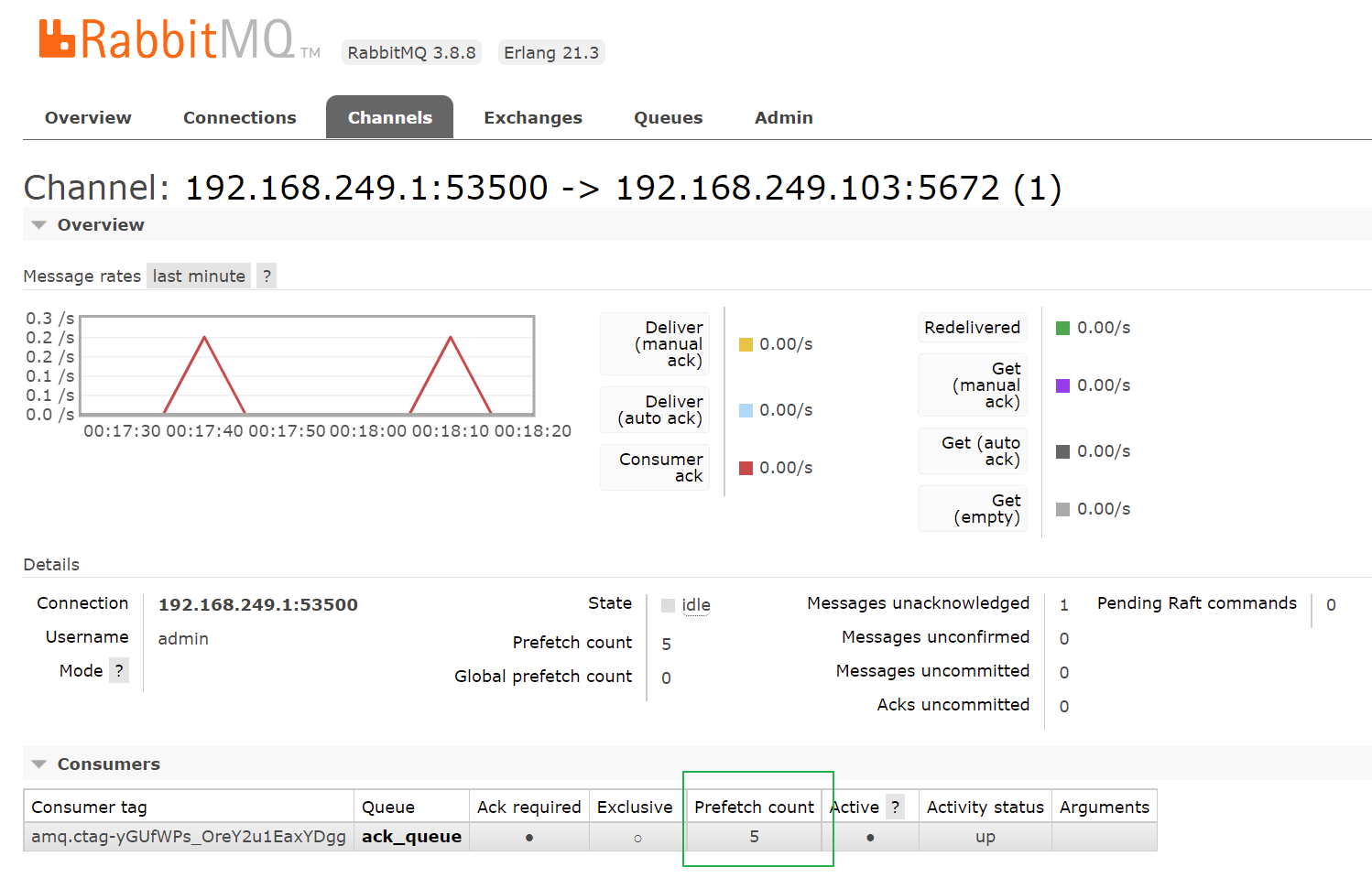Click the Messages uncommitted label
This screenshot has height=878, width=1372.
932,671
